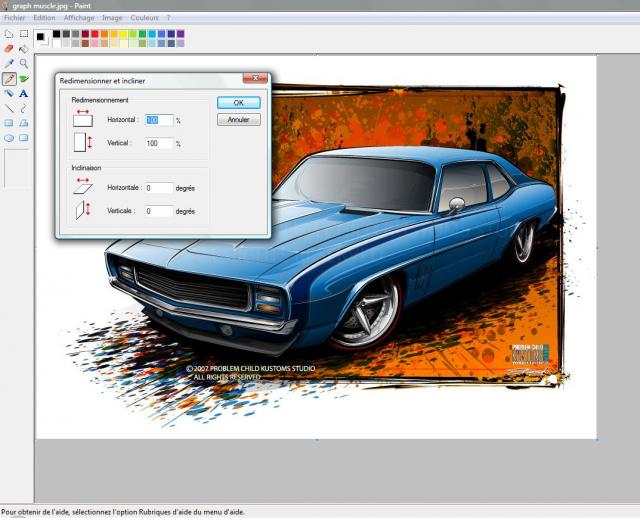Select the Fill with color bucket tool
The height and width of the screenshot is (518, 640).
pyautogui.click(x=24, y=49)
